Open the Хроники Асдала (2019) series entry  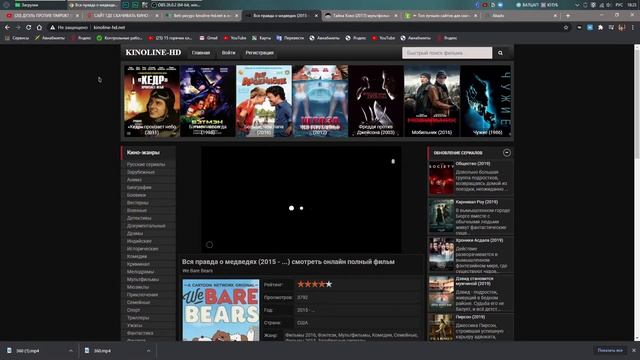(478, 240)
